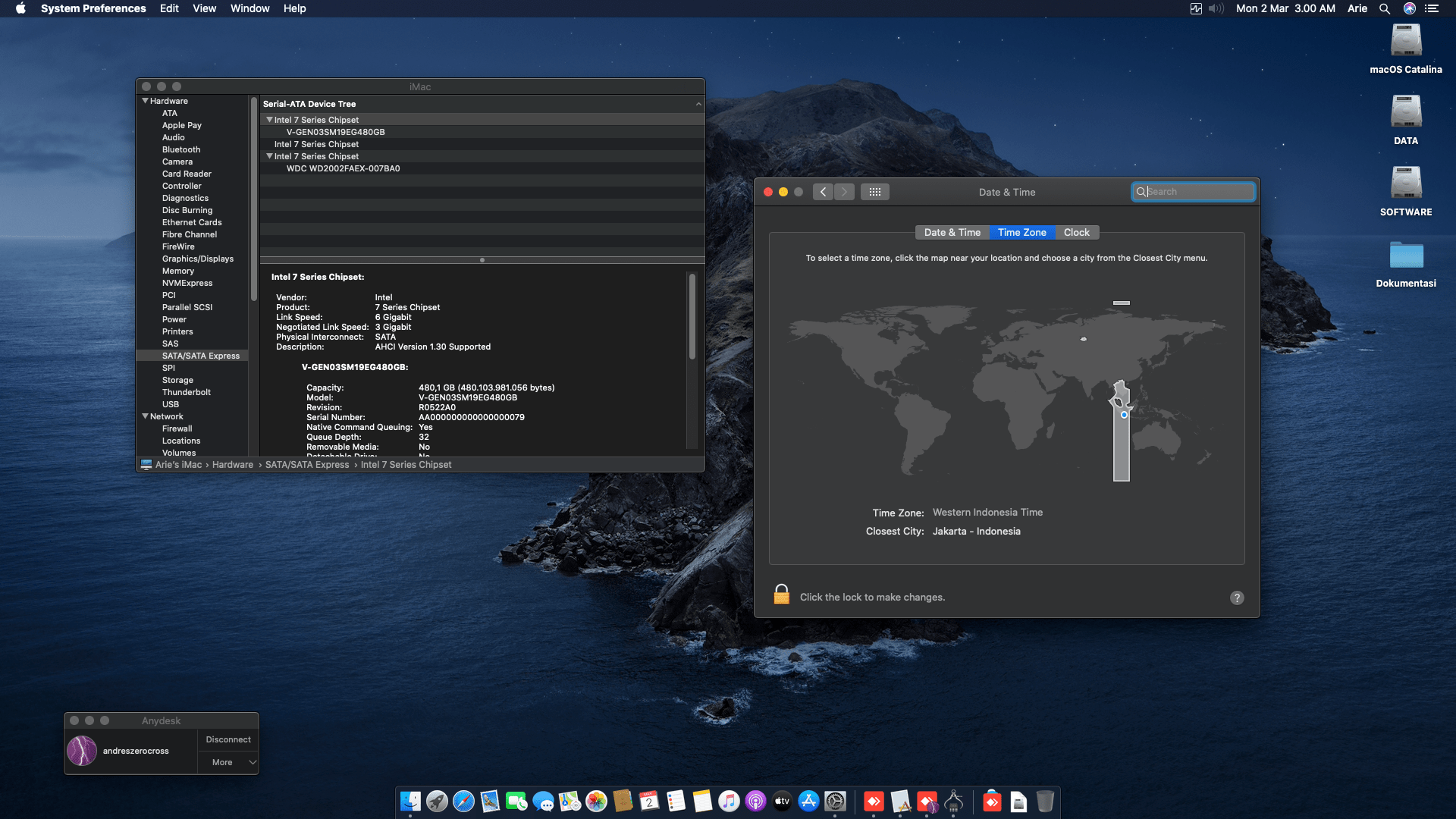This screenshot has height=819, width=1456.
Task: Open the Show All grid in System Preferences
Action: pos(874,192)
